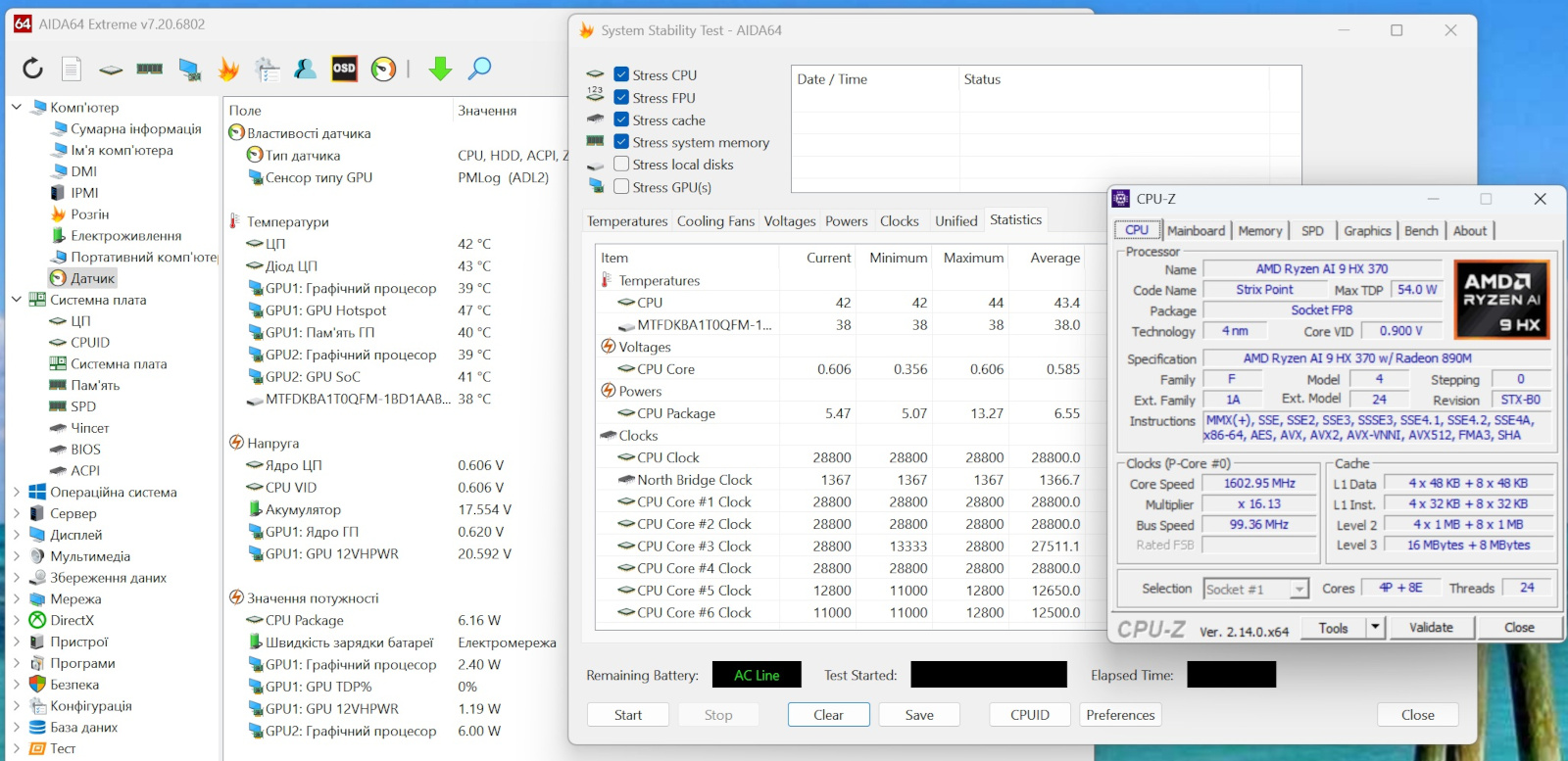Image resolution: width=1568 pixels, height=761 pixels.
Task: Open Preferences in Stability Test
Action: point(1120,715)
